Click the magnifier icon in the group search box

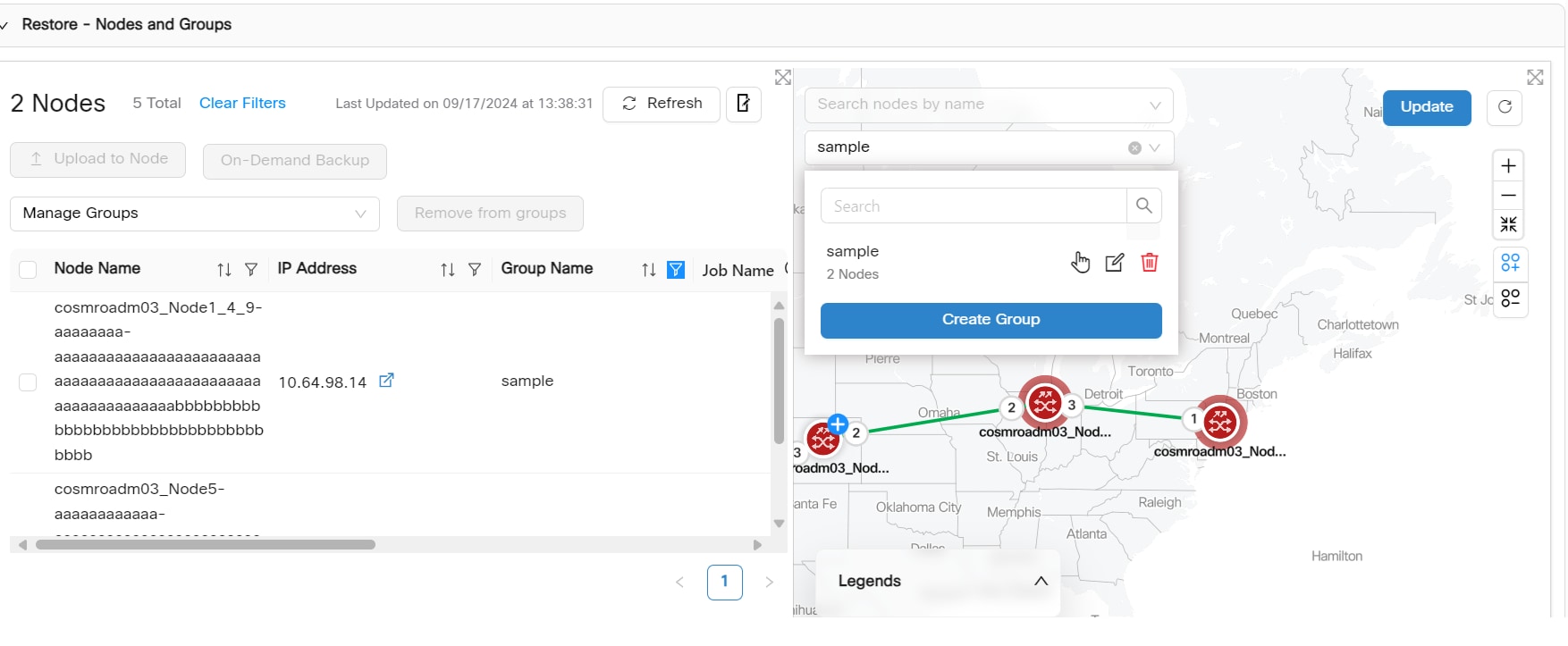1144,206
